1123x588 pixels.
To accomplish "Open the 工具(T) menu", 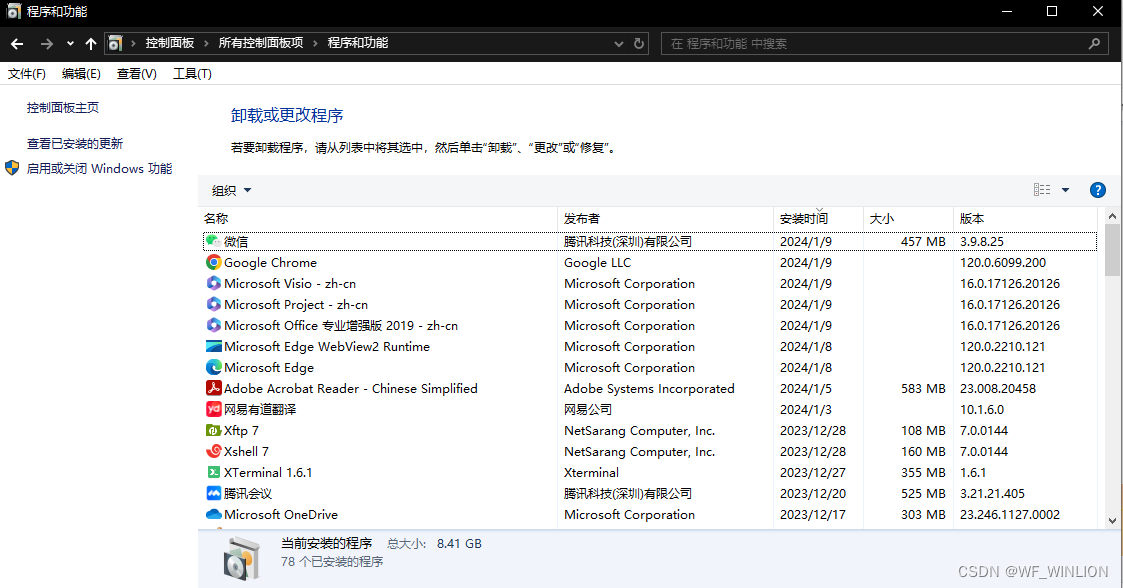I will coord(193,74).
